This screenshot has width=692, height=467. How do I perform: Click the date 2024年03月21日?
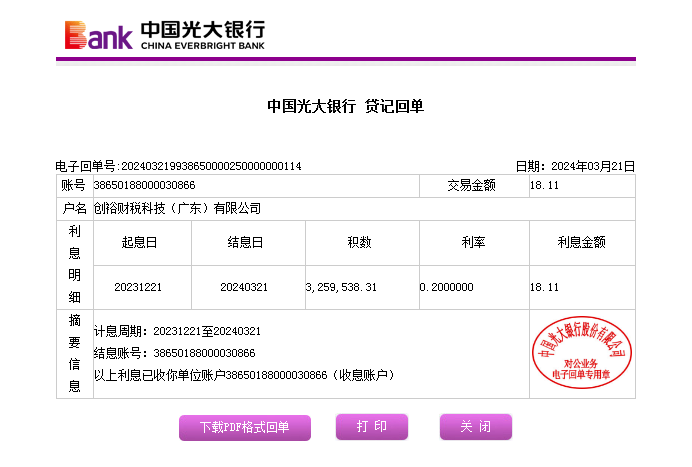click(593, 166)
